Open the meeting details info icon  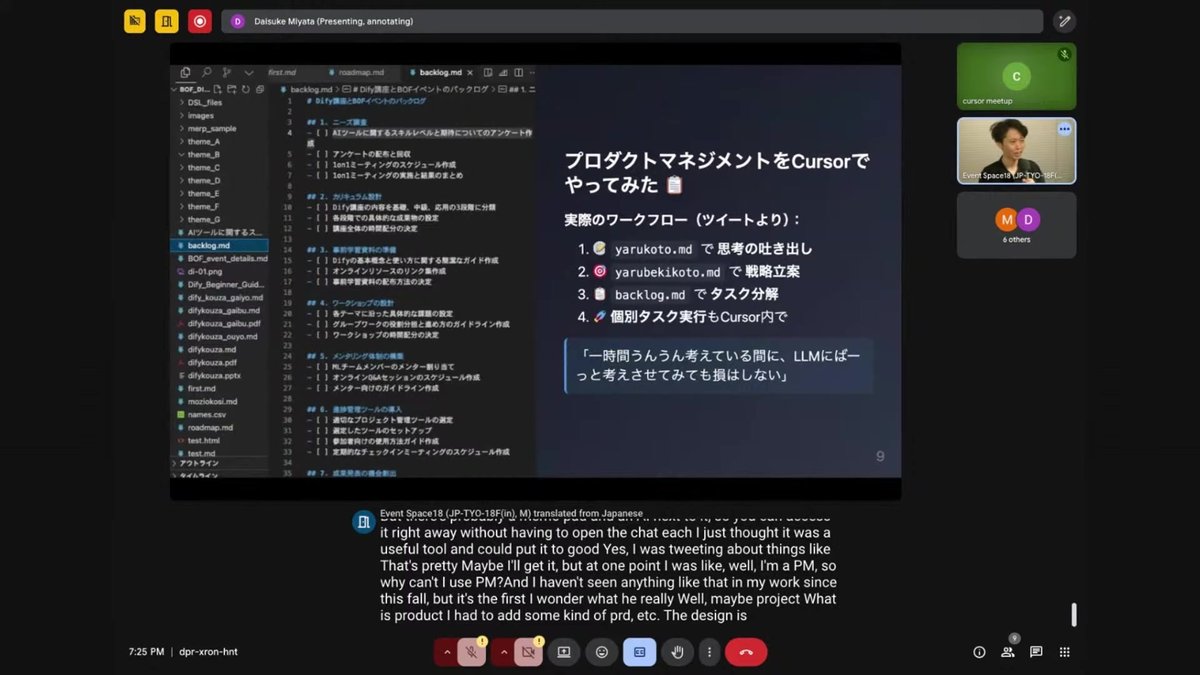coord(978,652)
